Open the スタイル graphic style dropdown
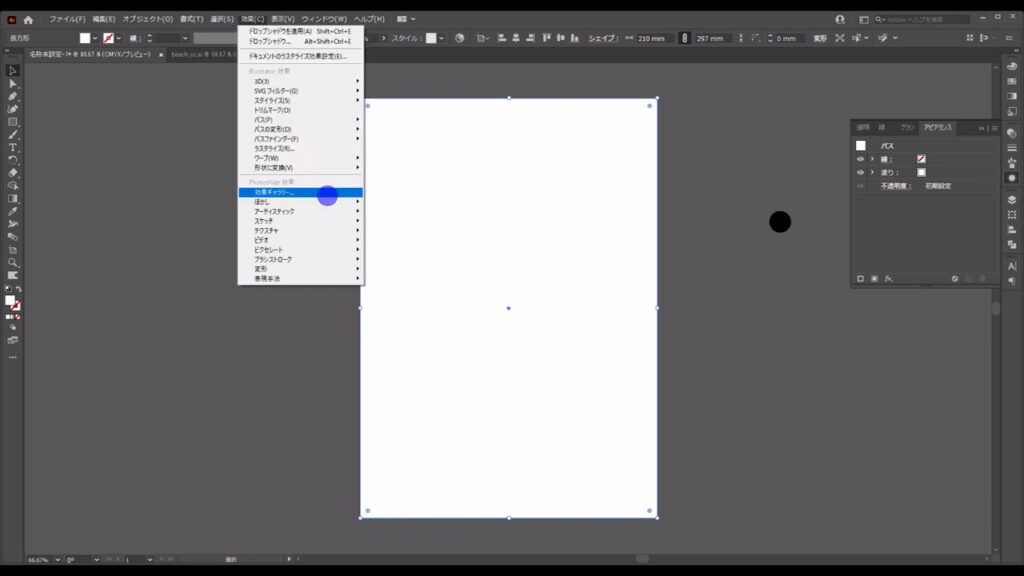The height and width of the screenshot is (576, 1024). 441,39
